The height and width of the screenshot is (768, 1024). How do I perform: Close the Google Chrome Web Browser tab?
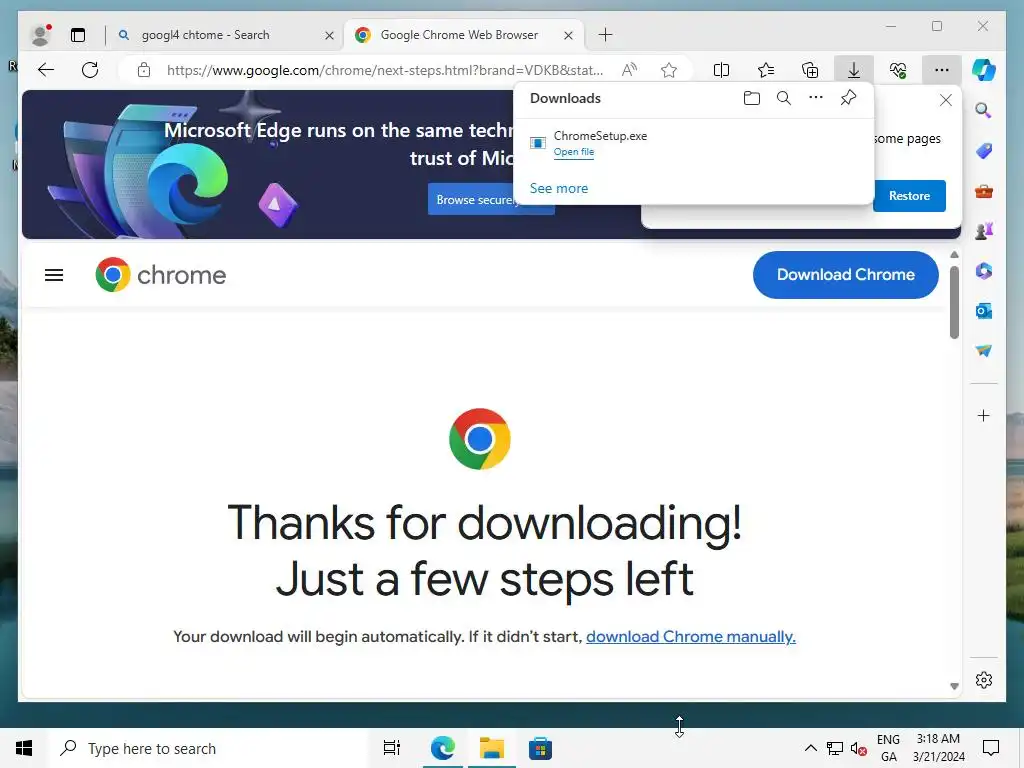coord(568,35)
